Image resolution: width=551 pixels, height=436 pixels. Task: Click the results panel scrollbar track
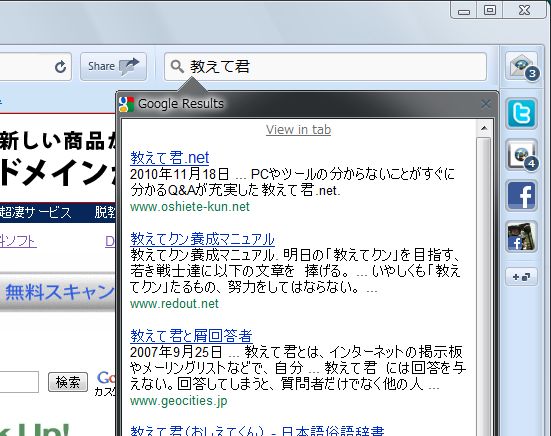click(484, 286)
